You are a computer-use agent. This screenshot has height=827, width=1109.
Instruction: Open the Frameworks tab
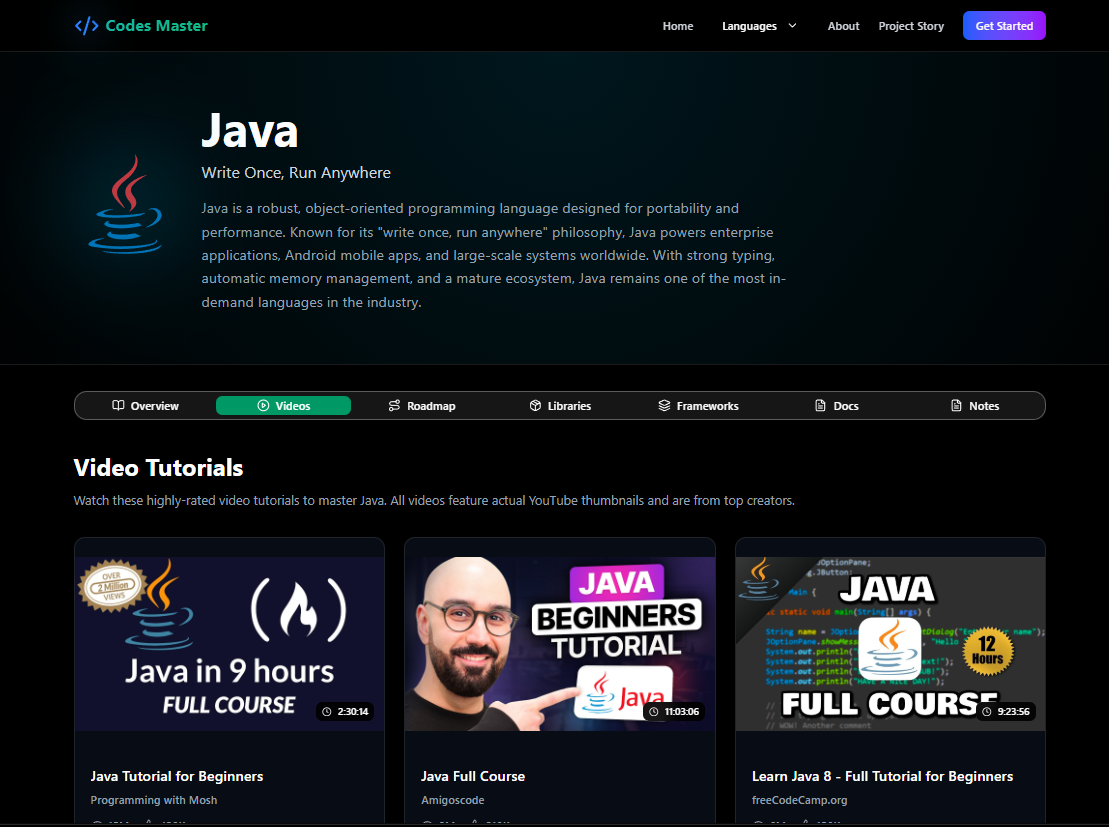(698, 405)
